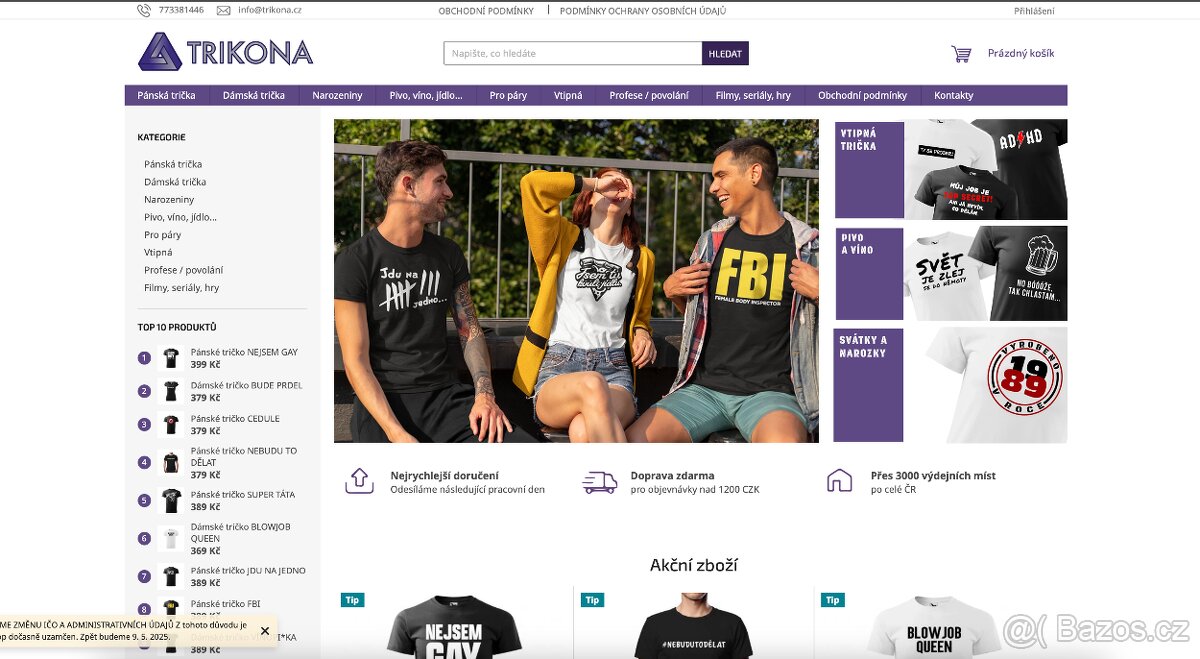The image size is (1200, 659).
Task: Click the Trikona triangle logo
Action: pos(160,52)
